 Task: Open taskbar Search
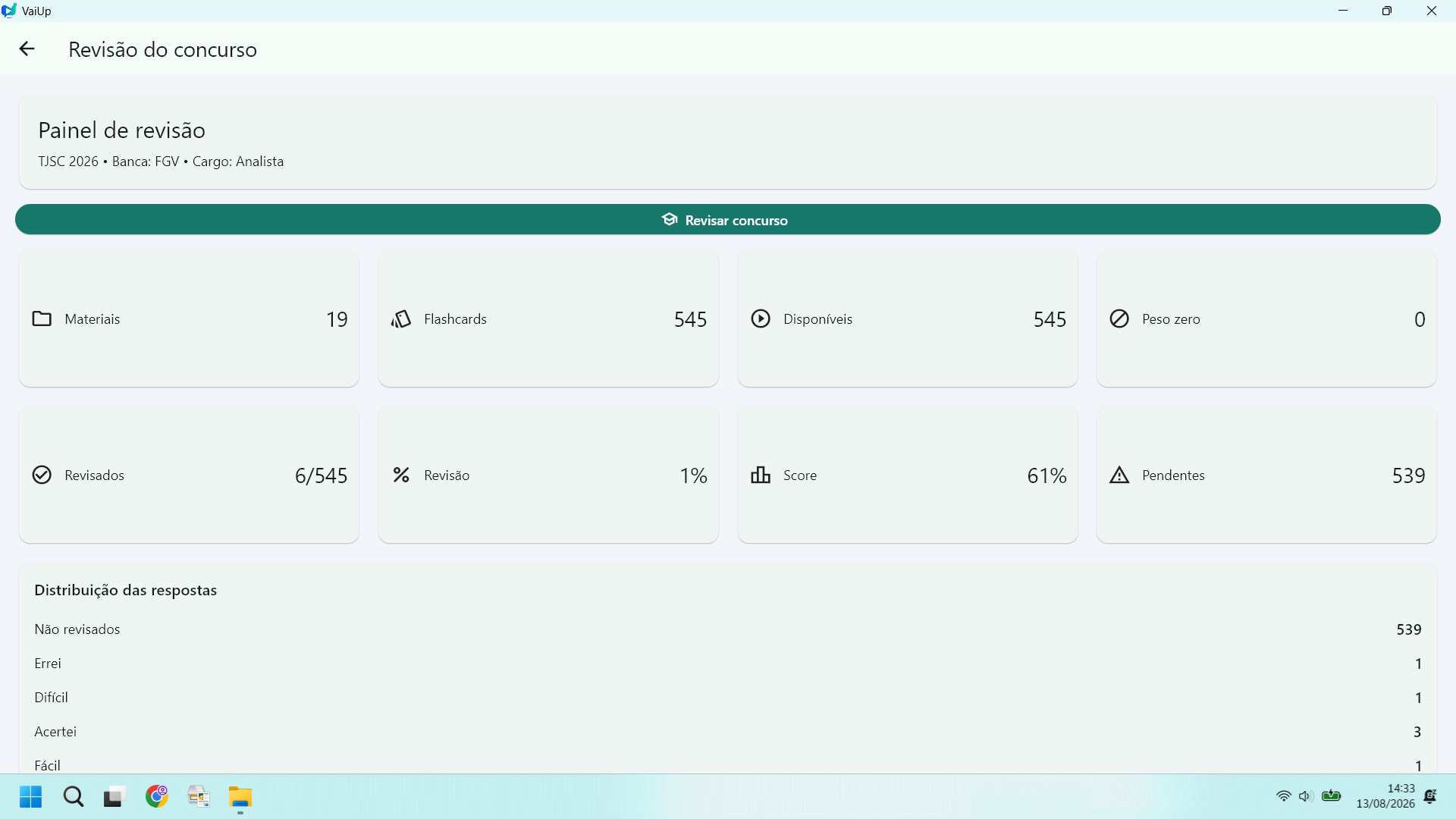tap(74, 797)
